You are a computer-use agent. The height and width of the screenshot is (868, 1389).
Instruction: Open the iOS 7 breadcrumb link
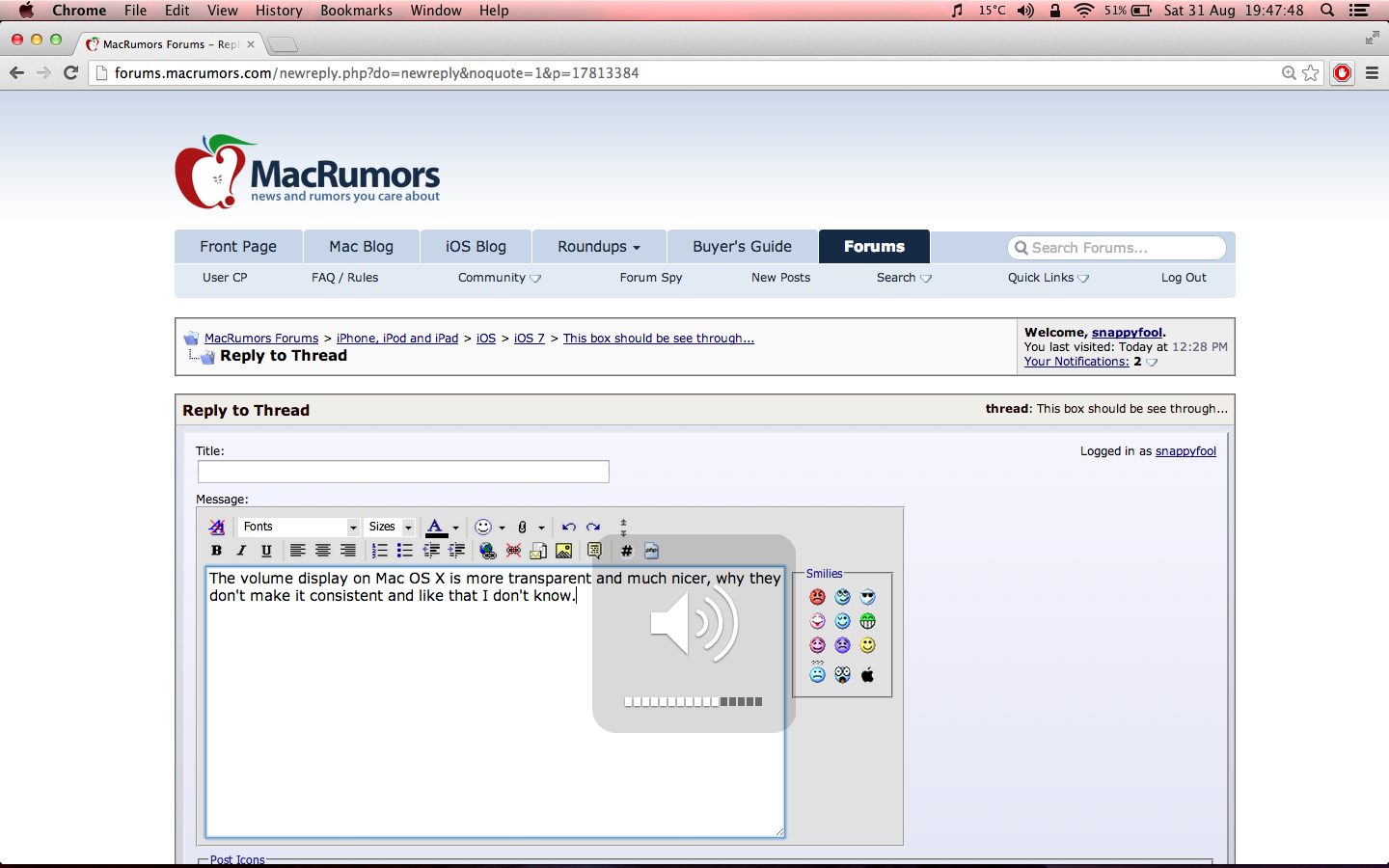(529, 339)
